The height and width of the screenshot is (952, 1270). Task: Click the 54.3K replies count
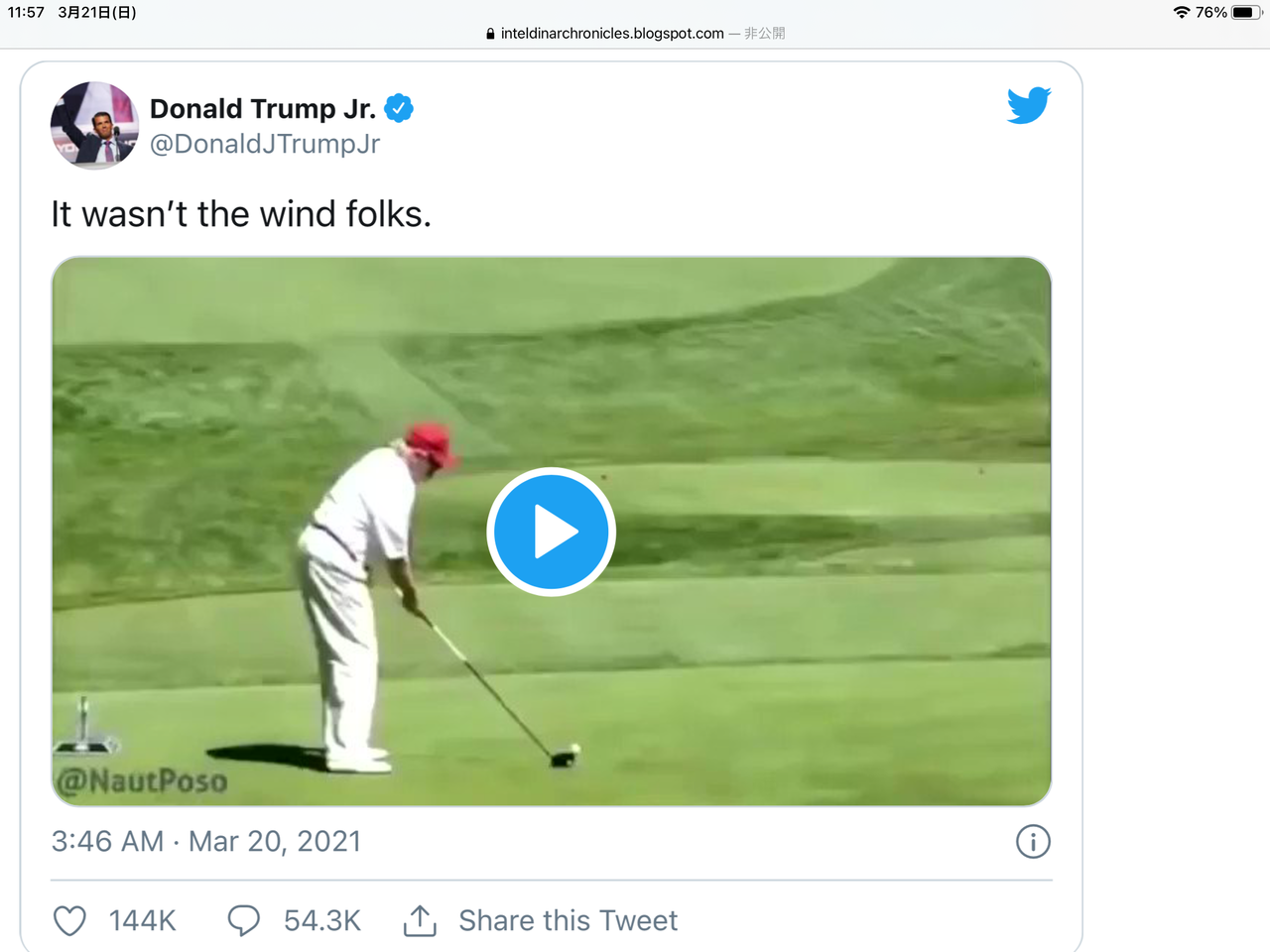pyautogui.click(x=322, y=921)
